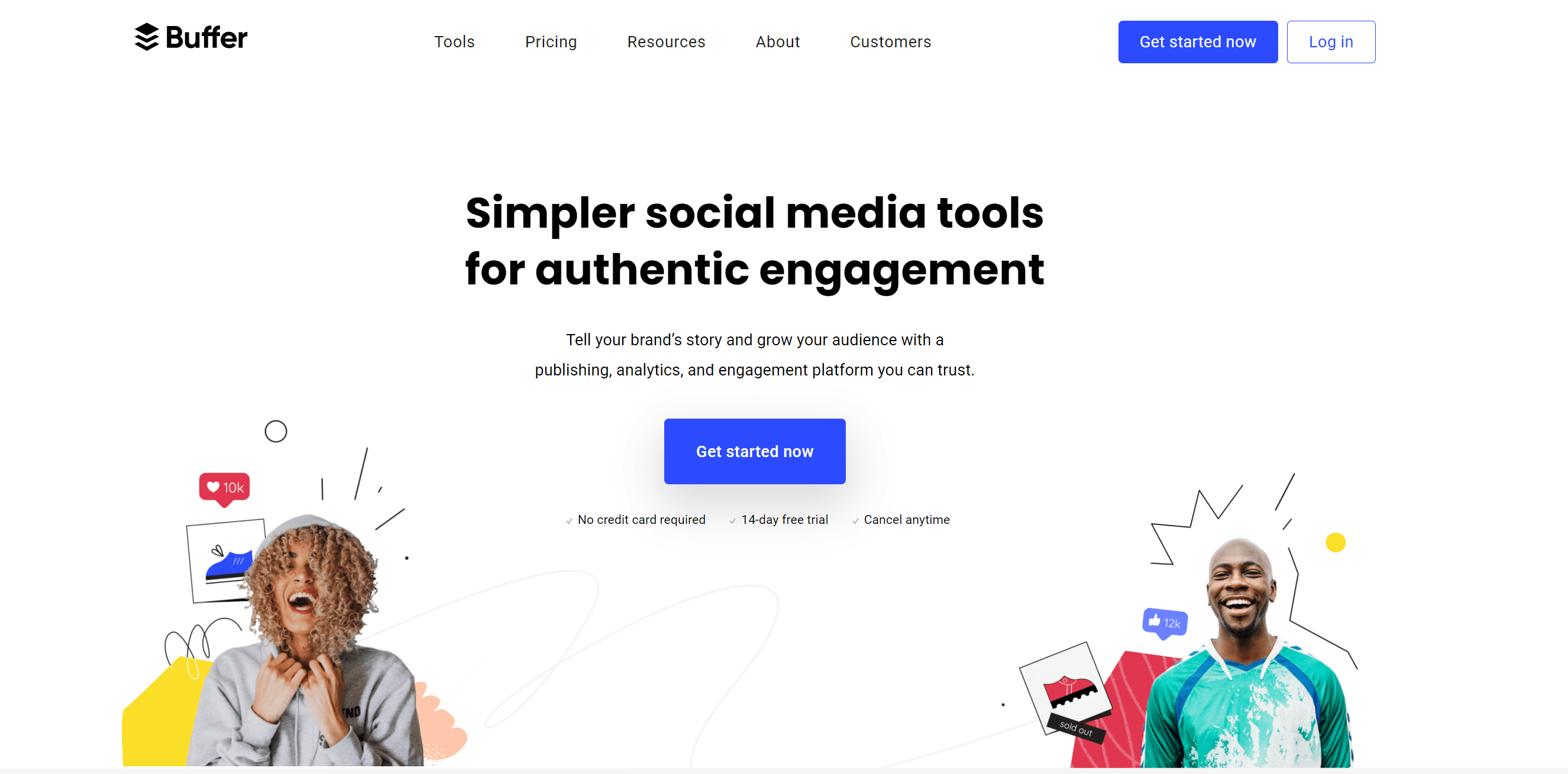Click the Log in button top right
The width and height of the screenshot is (1568, 774).
(x=1330, y=42)
